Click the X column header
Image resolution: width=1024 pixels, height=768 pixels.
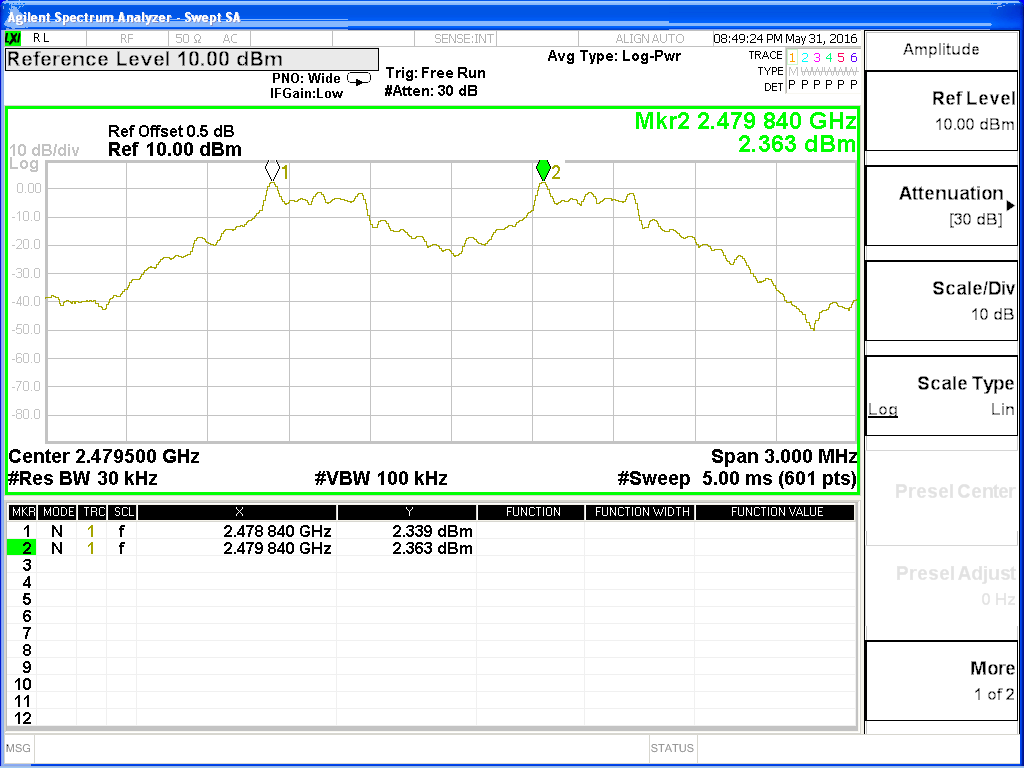(x=238, y=513)
